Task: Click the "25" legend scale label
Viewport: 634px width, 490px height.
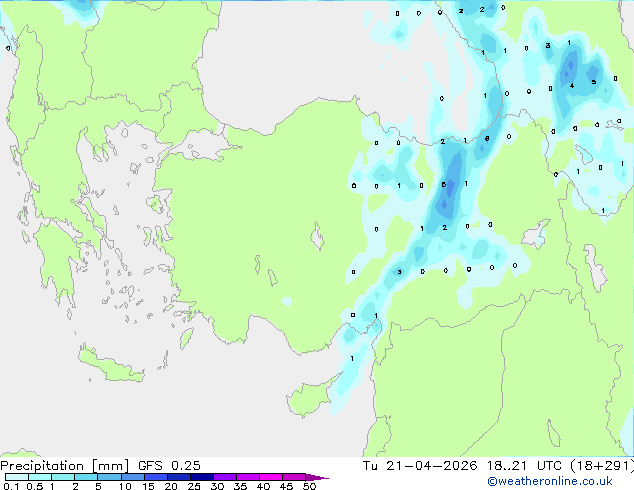Action: 194,486
